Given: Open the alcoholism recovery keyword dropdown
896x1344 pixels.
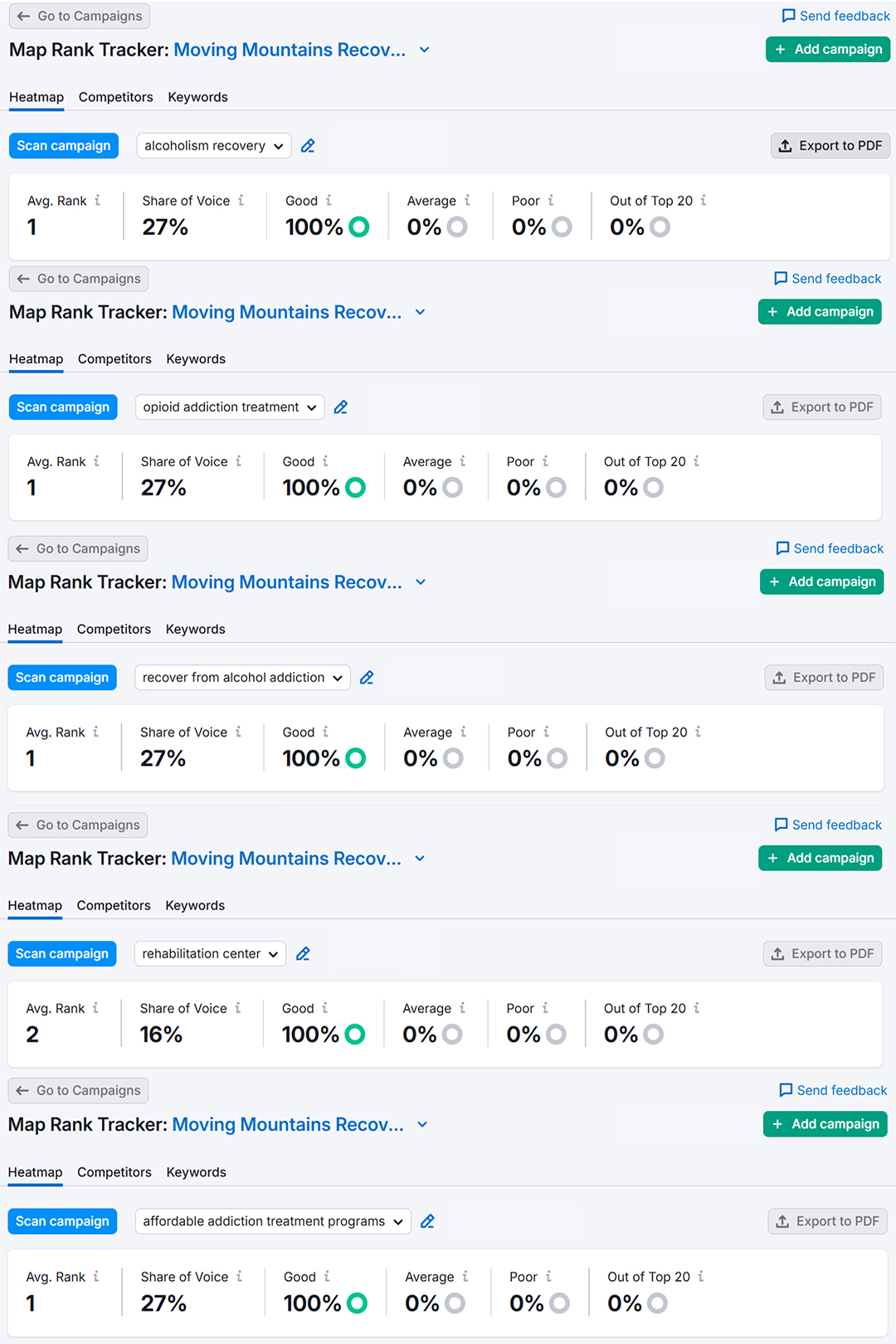Looking at the screenshot, I should [x=213, y=146].
